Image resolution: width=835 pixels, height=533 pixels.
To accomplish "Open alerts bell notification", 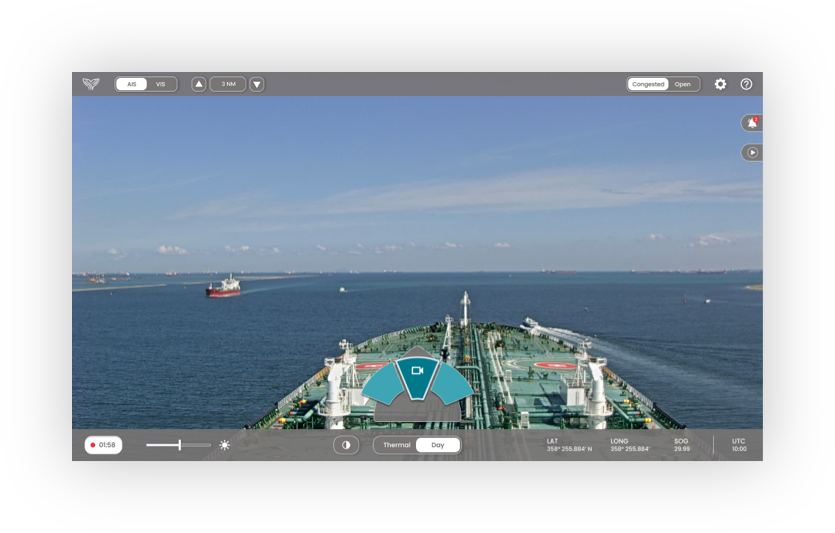I will tap(752, 123).
